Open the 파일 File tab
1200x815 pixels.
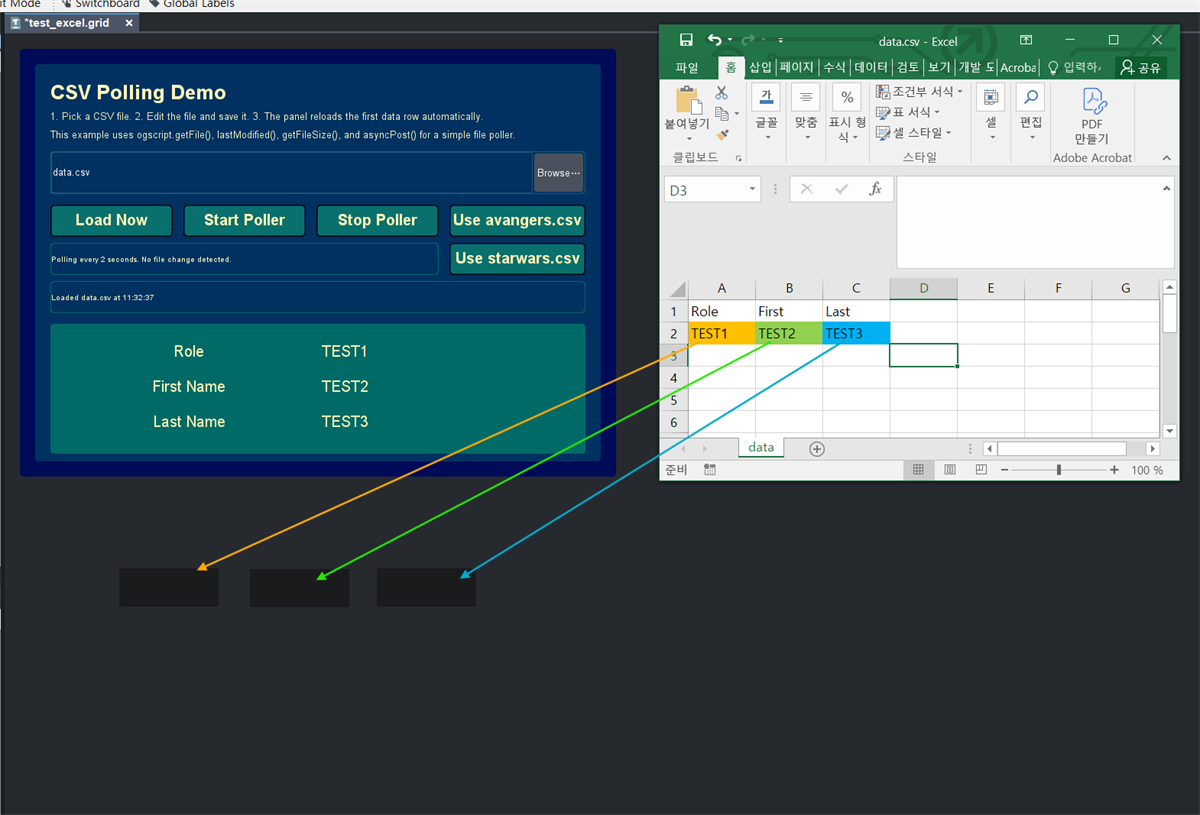(687, 67)
